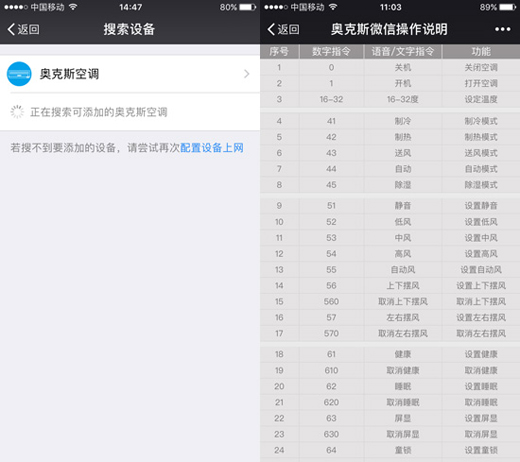Tap the numeric code 630 cell
520x462 pixels.
pyautogui.click(x=331, y=434)
